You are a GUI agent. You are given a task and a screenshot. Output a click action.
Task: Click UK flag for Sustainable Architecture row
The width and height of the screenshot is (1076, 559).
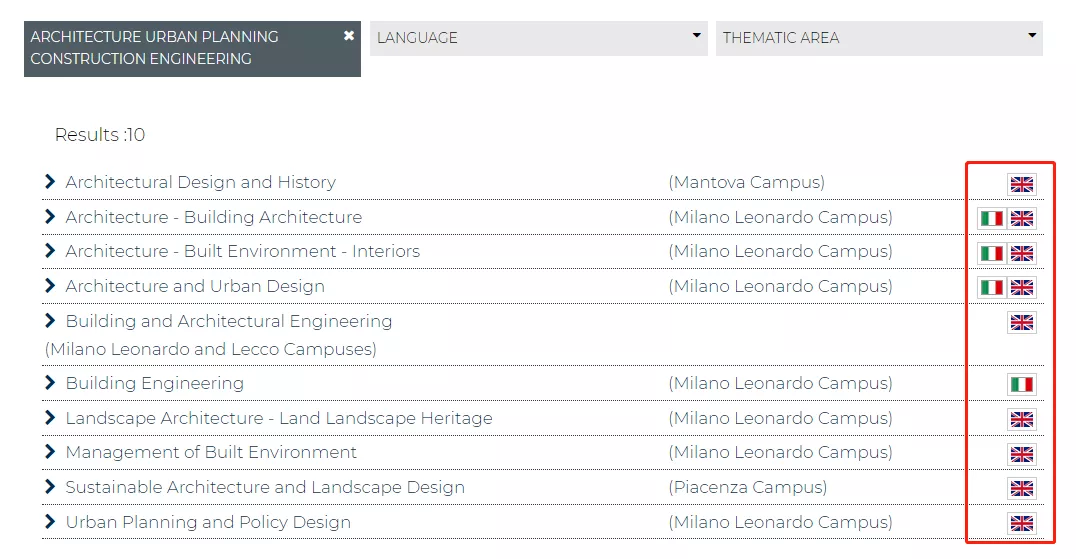click(1021, 489)
